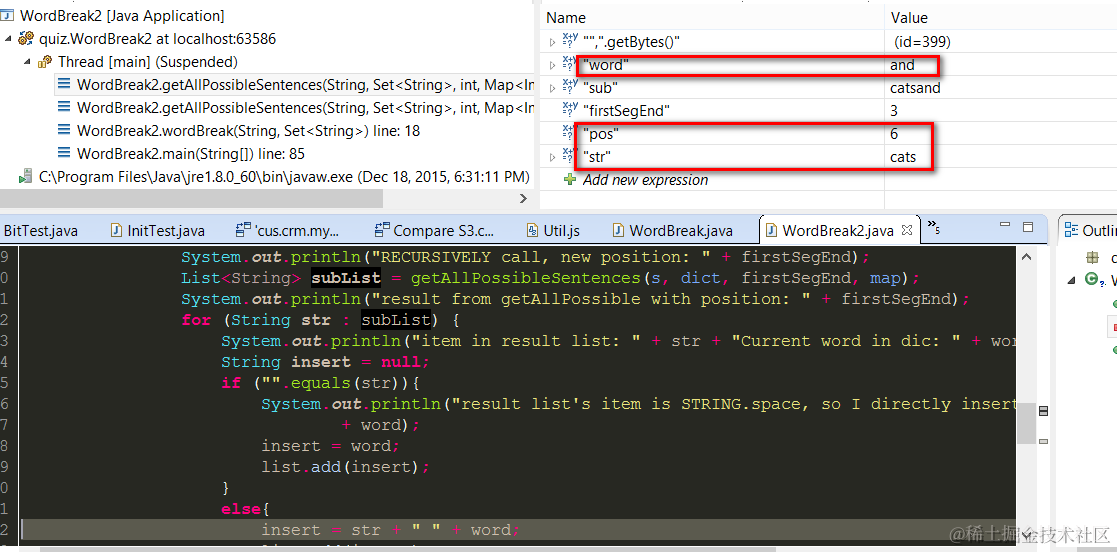Minimize the editor area
Image resolution: width=1117 pixels, height=552 pixels.
click(x=1005, y=226)
